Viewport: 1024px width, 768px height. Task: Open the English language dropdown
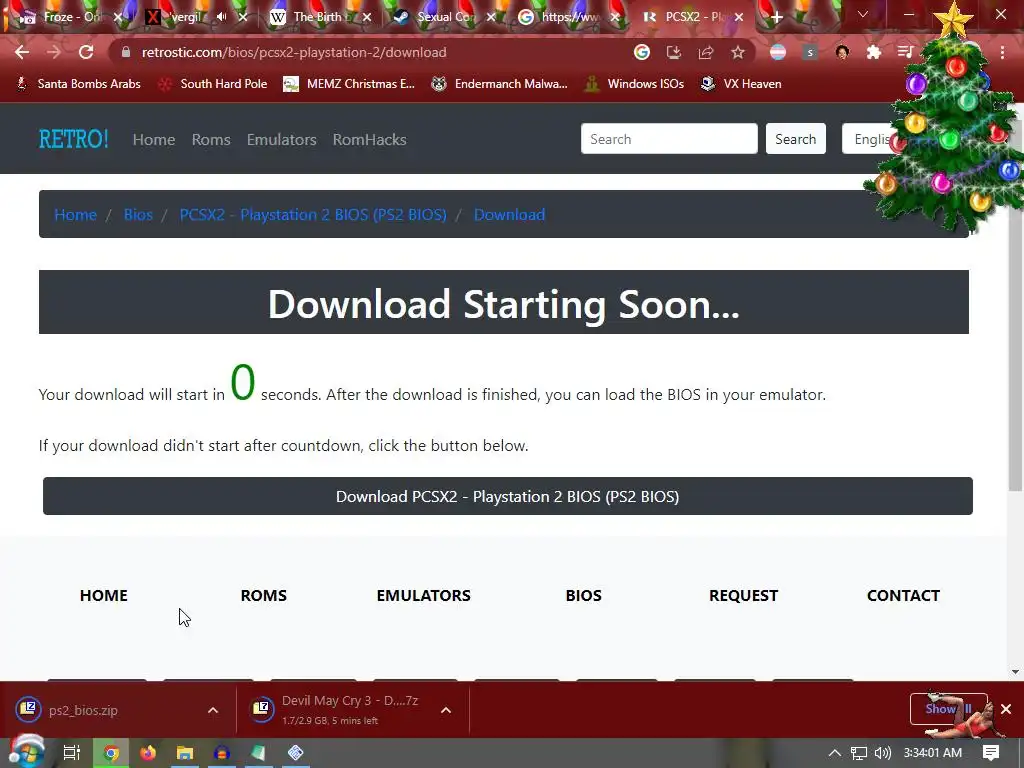pyautogui.click(x=873, y=139)
